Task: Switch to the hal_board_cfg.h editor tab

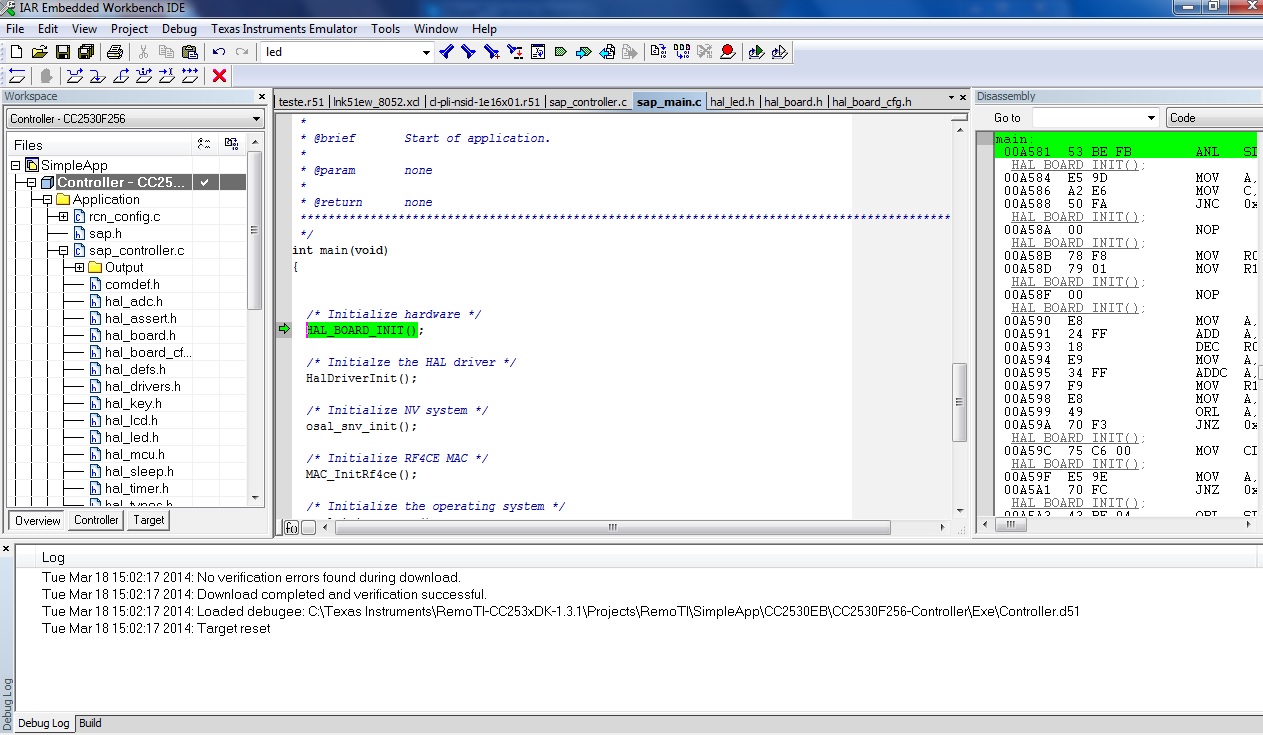Action: 871,102
